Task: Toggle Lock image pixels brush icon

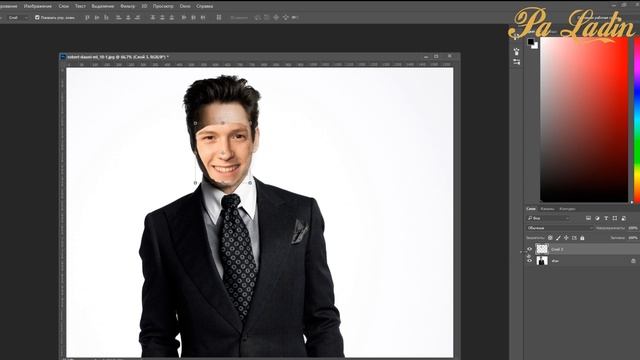Action: (x=558, y=238)
